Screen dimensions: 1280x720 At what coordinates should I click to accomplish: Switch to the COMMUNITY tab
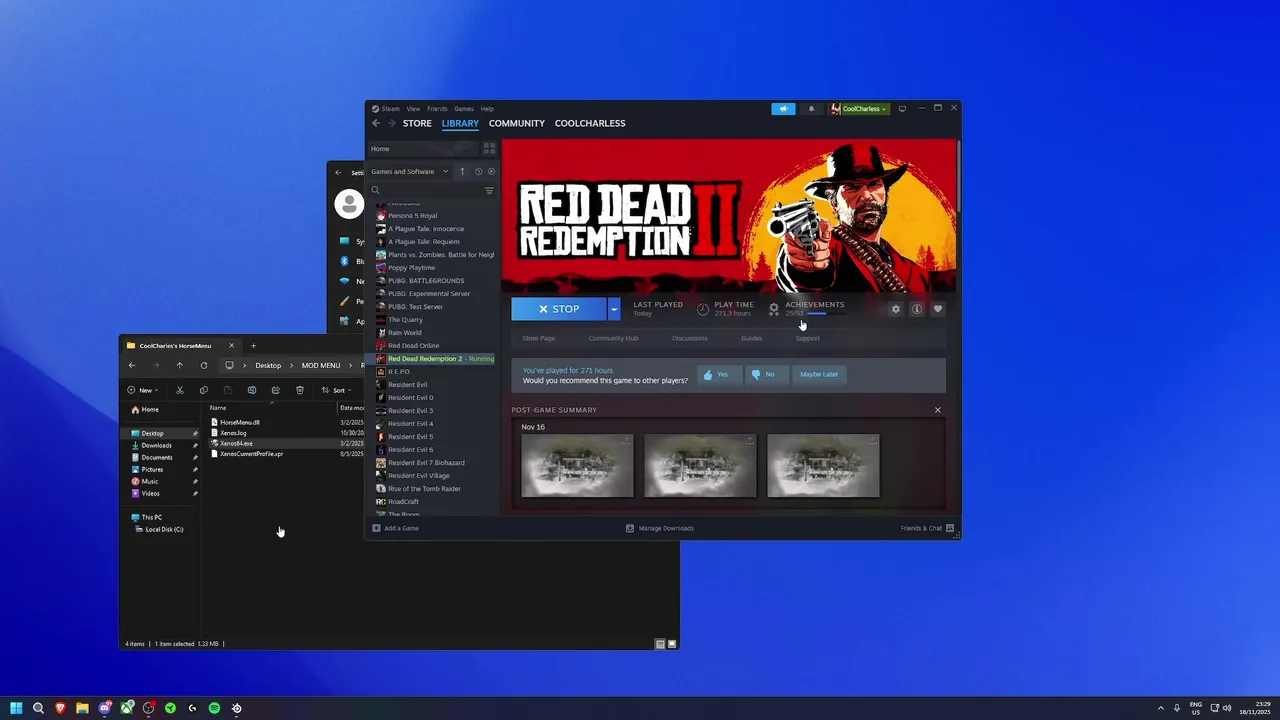[517, 123]
